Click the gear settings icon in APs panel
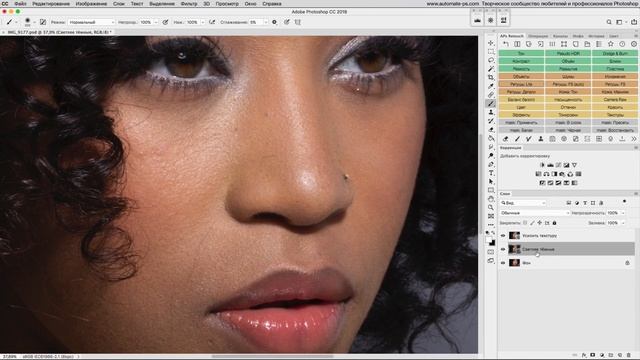The image size is (640, 360). click(x=634, y=44)
